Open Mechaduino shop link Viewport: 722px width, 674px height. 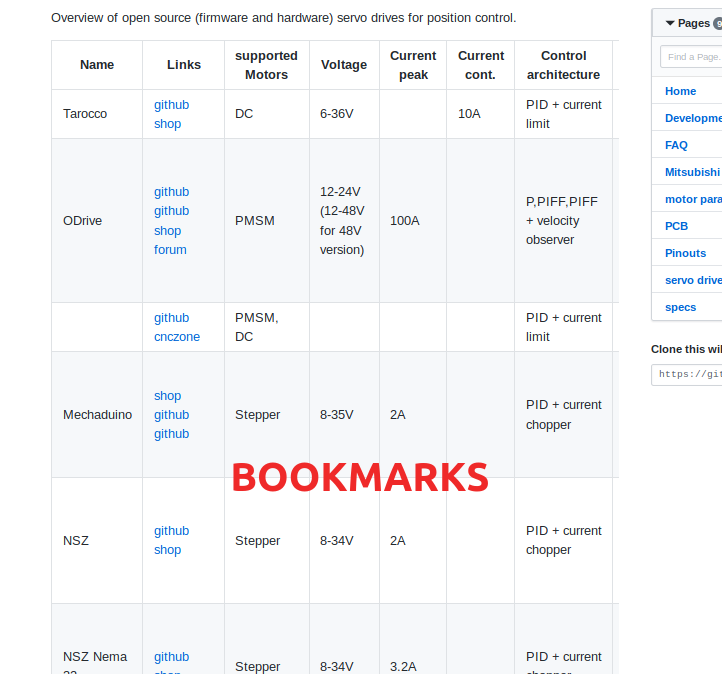point(167,396)
